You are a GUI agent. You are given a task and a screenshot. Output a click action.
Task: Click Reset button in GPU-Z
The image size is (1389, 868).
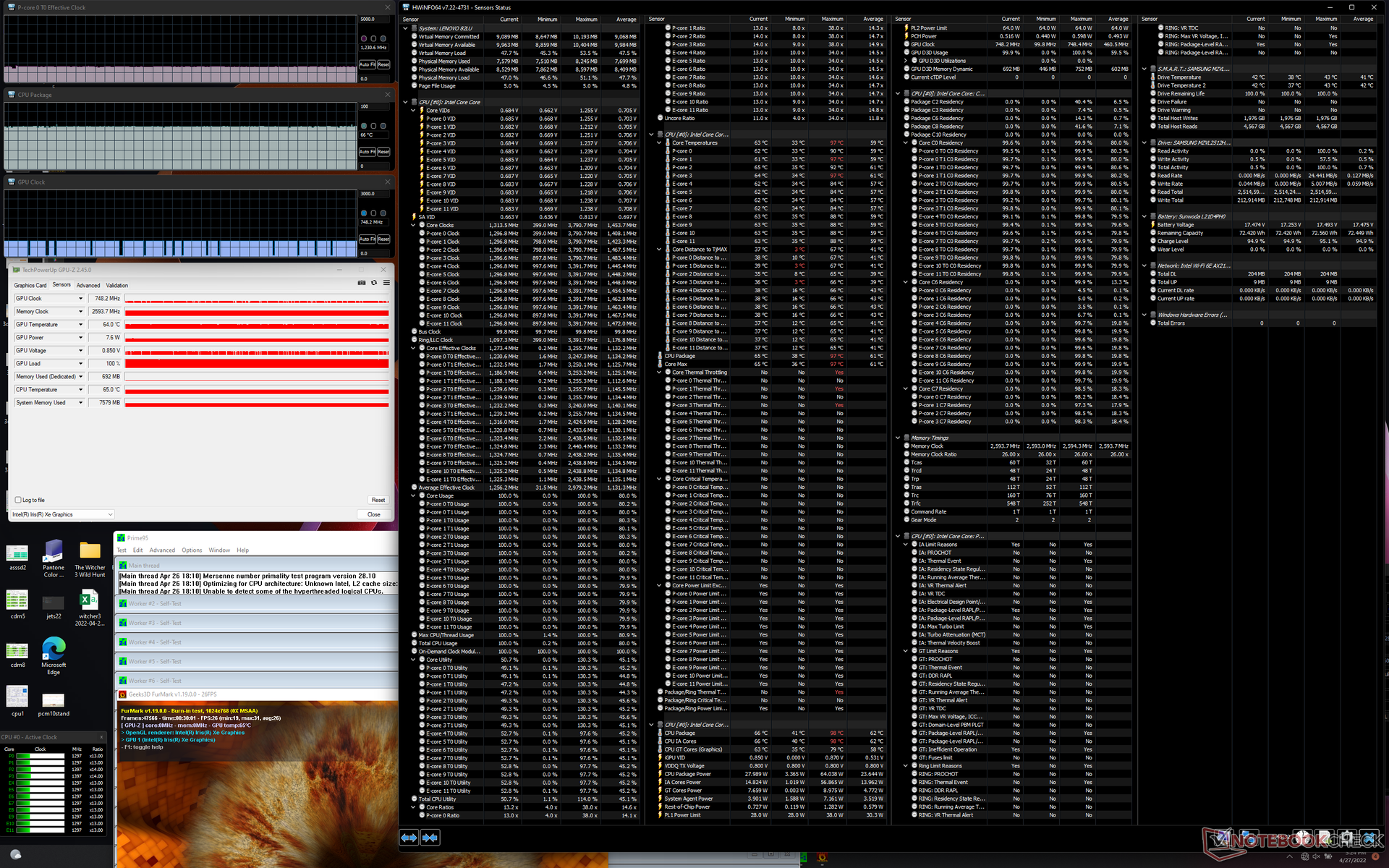coord(378,500)
